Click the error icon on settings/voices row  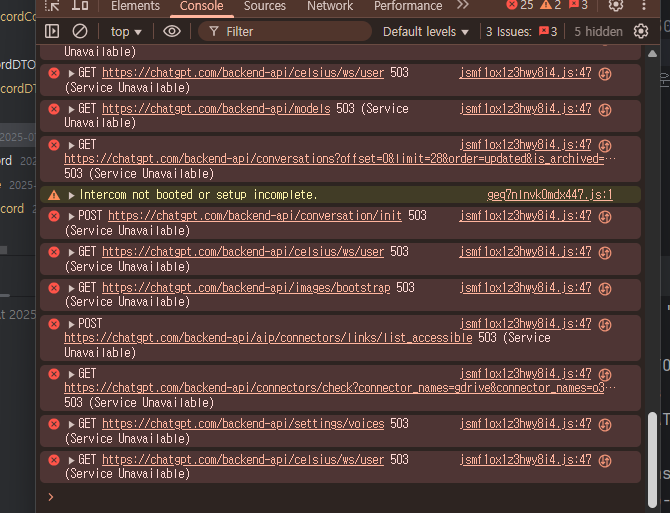(x=54, y=424)
